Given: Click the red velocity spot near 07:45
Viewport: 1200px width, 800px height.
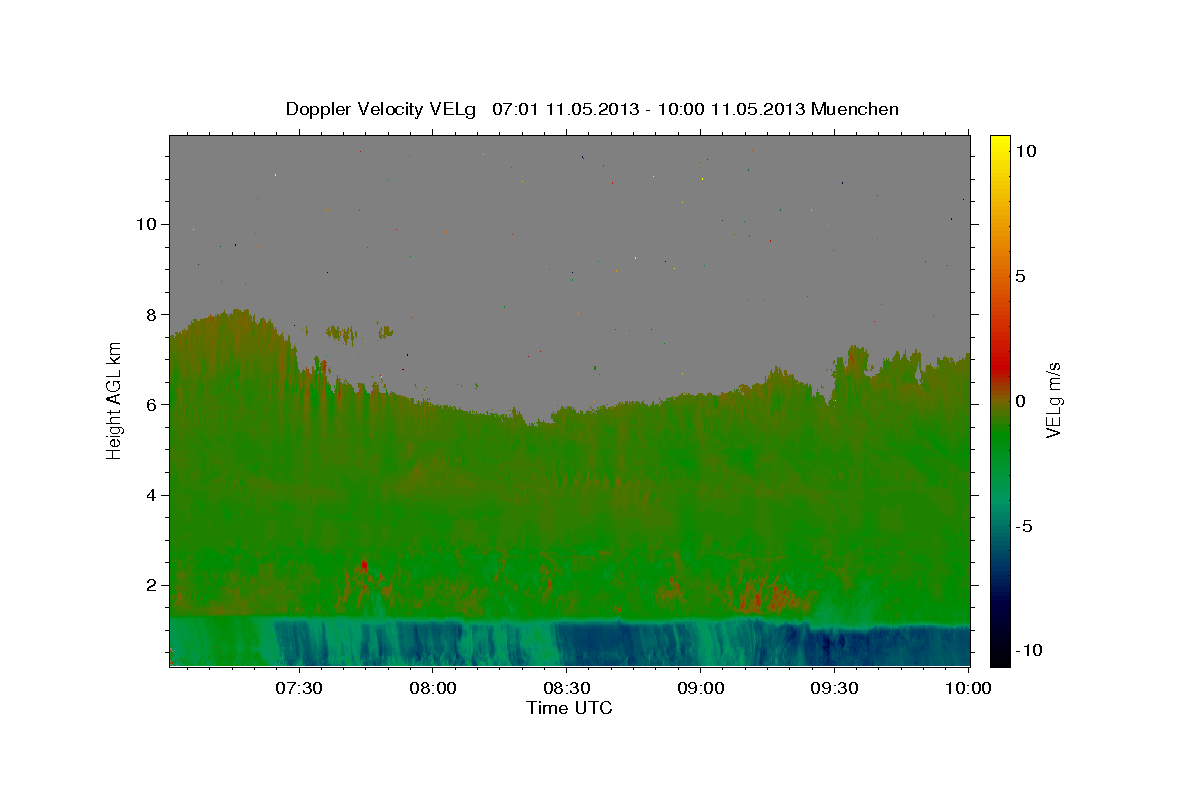Looking at the screenshot, I should [x=364, y=566].
